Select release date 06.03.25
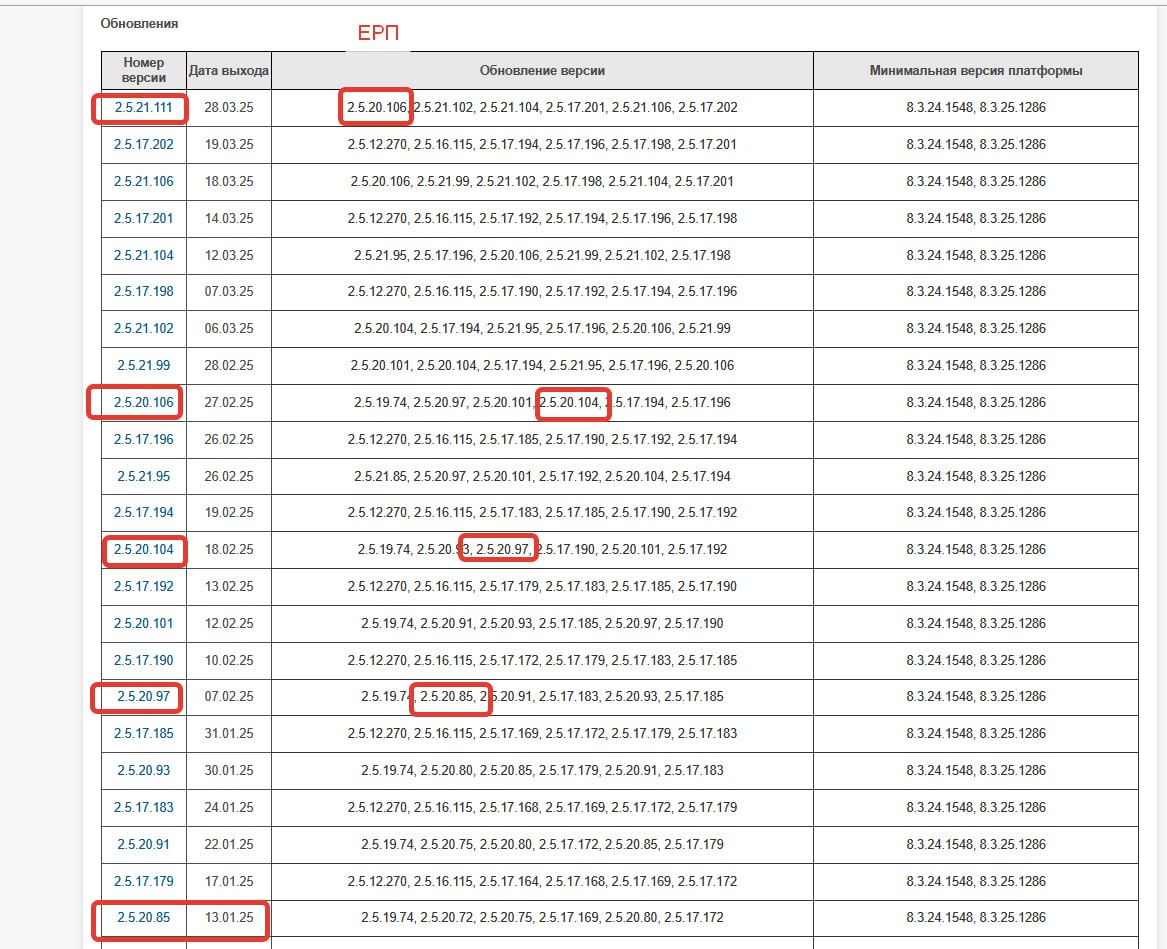Screen dimensions: 1167x949 (228, 329)
